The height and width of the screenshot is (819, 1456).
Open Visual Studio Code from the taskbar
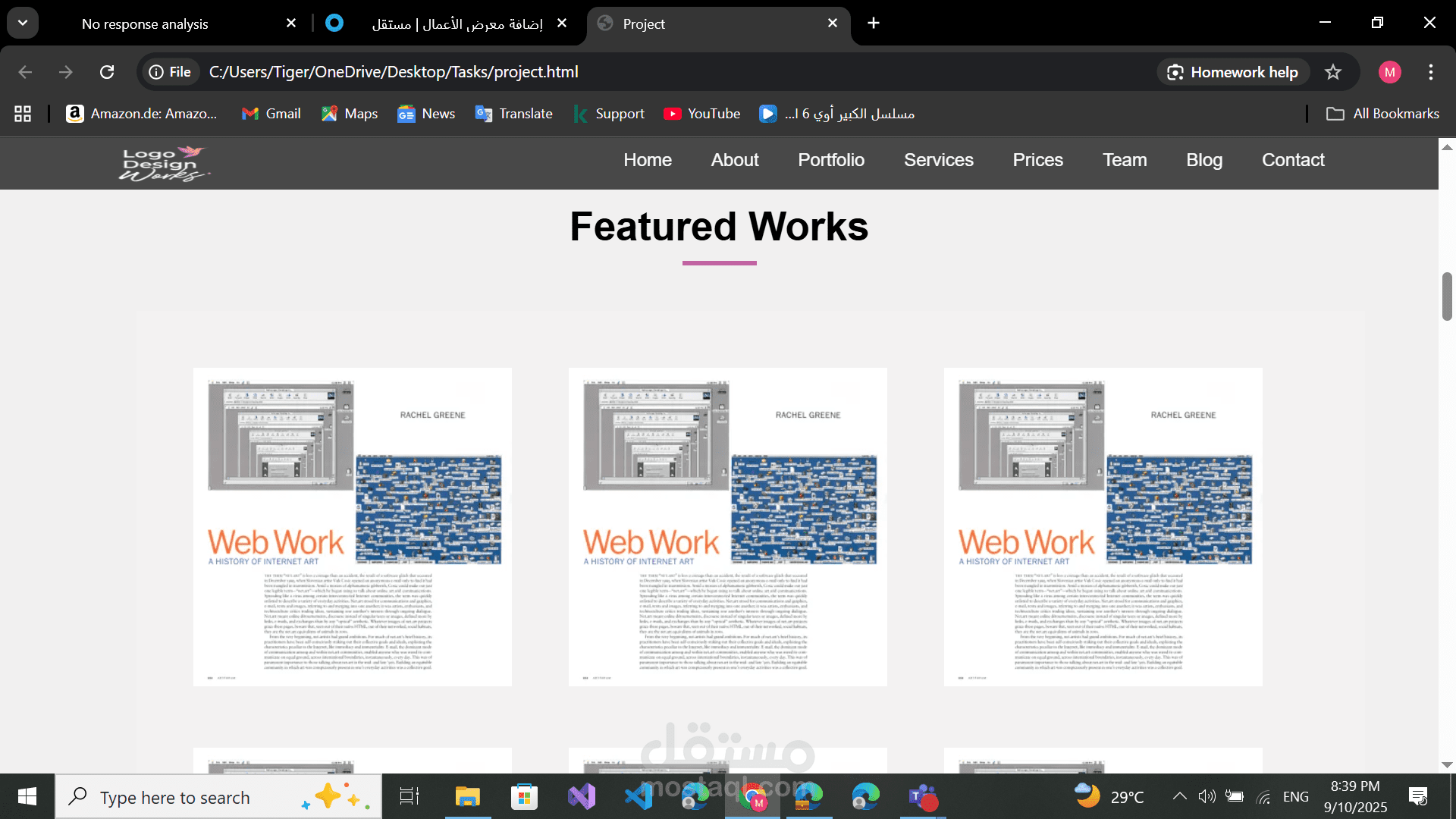click(x=639, y=797)
